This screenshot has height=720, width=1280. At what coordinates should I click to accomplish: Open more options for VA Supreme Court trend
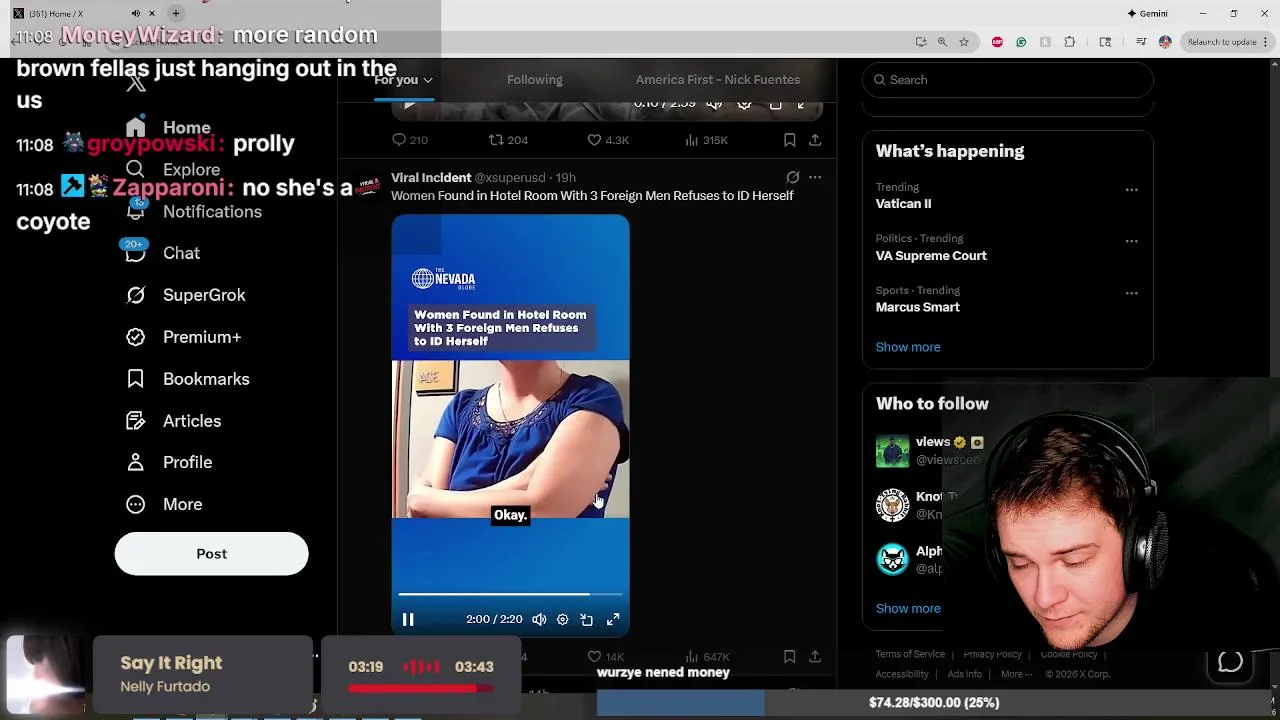pos(1131,241)
